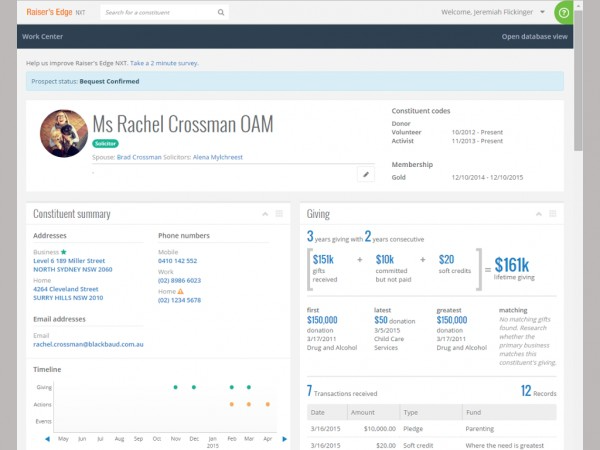The height and width of the screenshot is (450, 600).
Task: Open the Work Center menu
Action: click(x=42, y=36)
